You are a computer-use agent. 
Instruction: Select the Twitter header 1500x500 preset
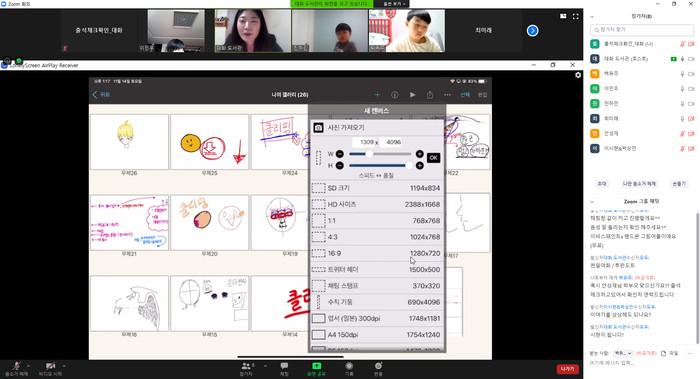pyautogui.click(x=377, y=270)
